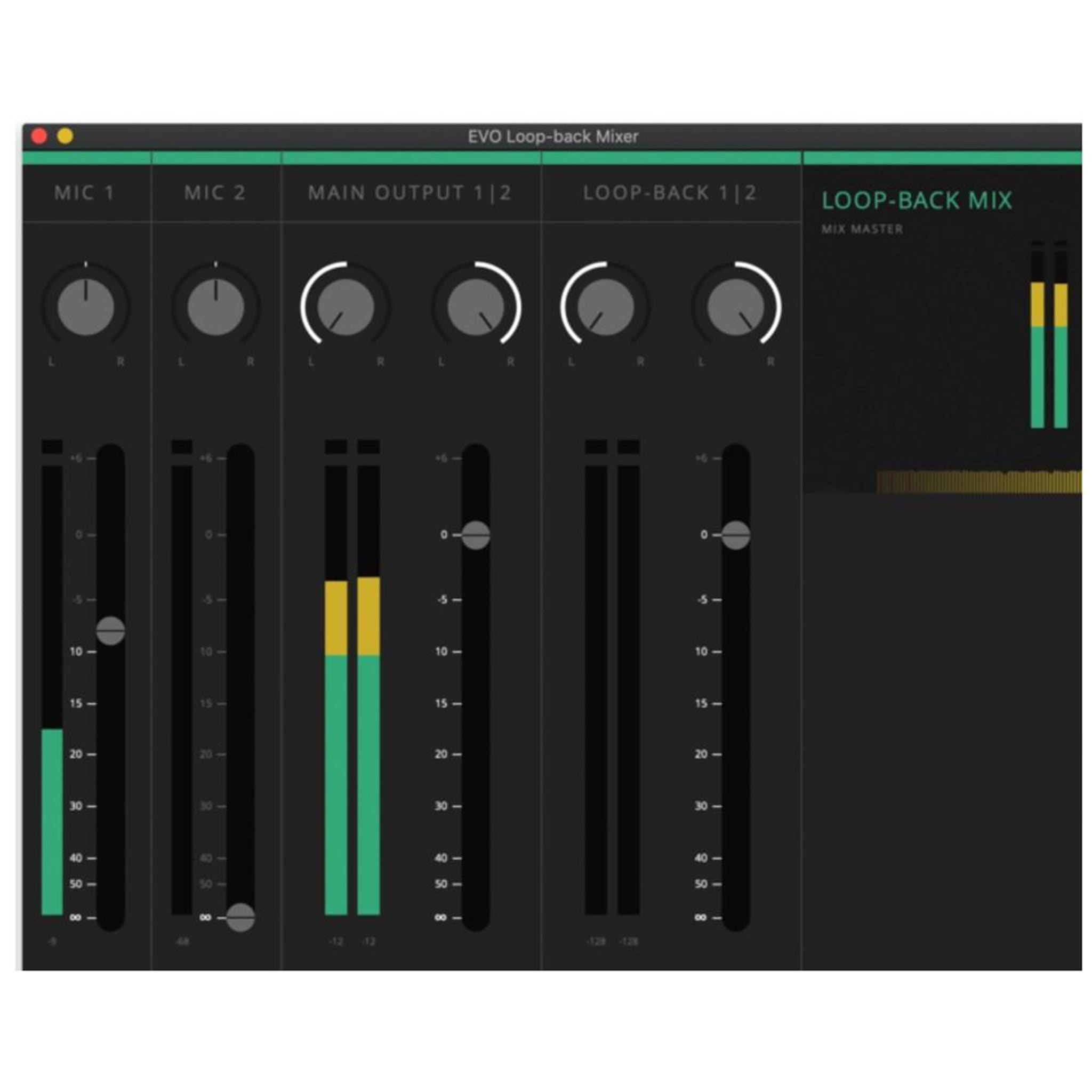Select the LOOP-BACK 1|2 channel header
Viewport: 1092px width, 1092px height.
pyautogui.click(x=670, y=192)
